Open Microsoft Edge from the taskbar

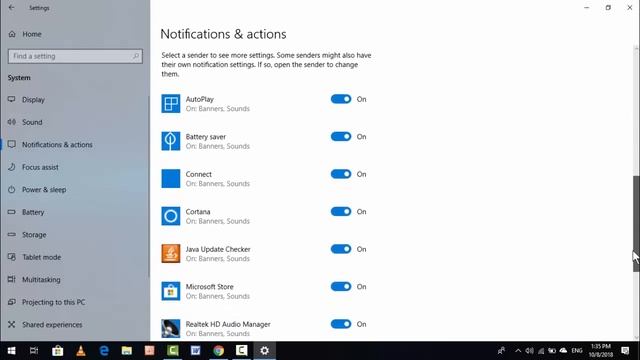click(104, 351)
